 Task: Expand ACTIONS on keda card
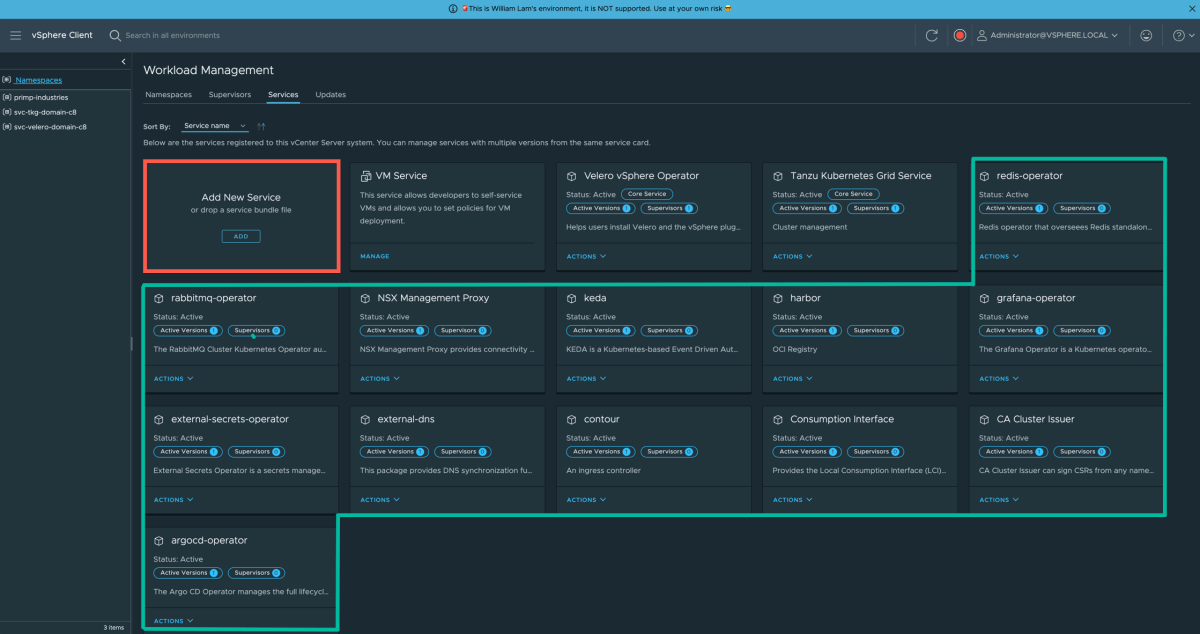[585, 378]
